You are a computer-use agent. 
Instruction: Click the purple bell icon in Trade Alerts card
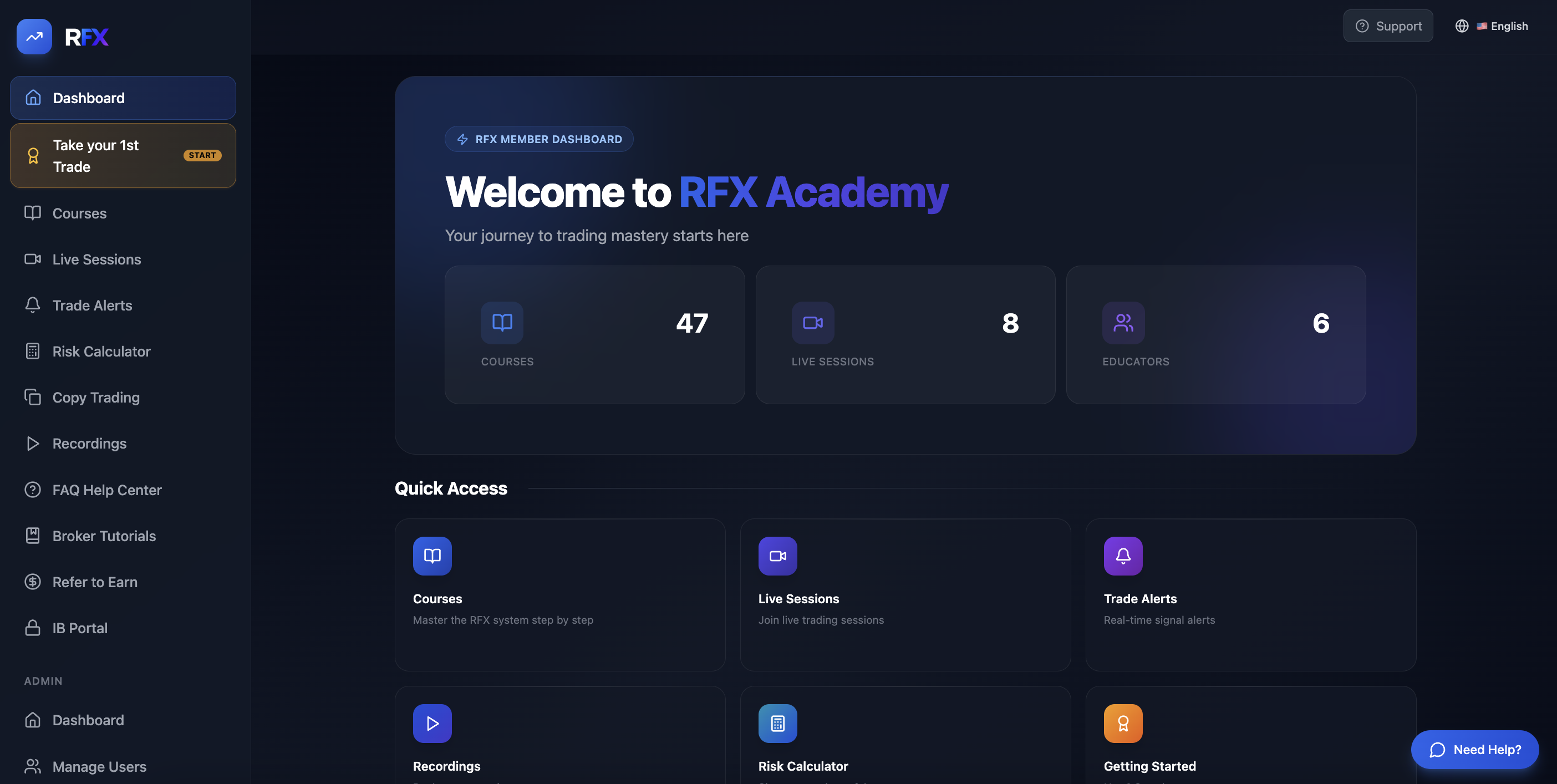[x=1123, y=556]
